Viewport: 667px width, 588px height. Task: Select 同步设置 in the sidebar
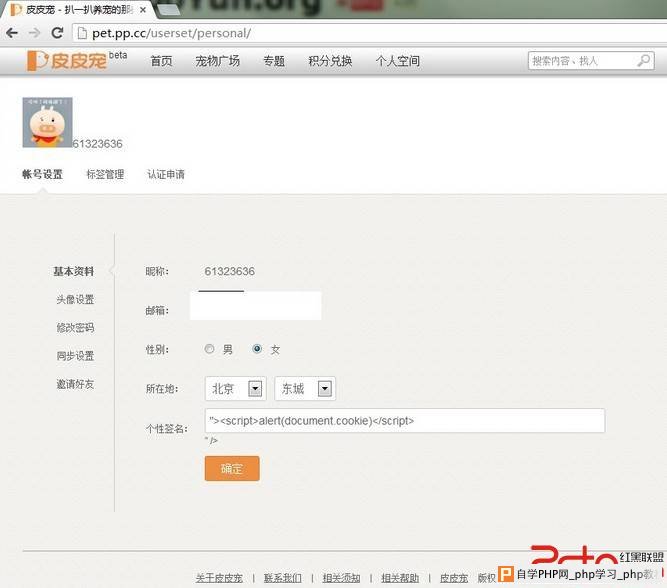pos(75,355)
